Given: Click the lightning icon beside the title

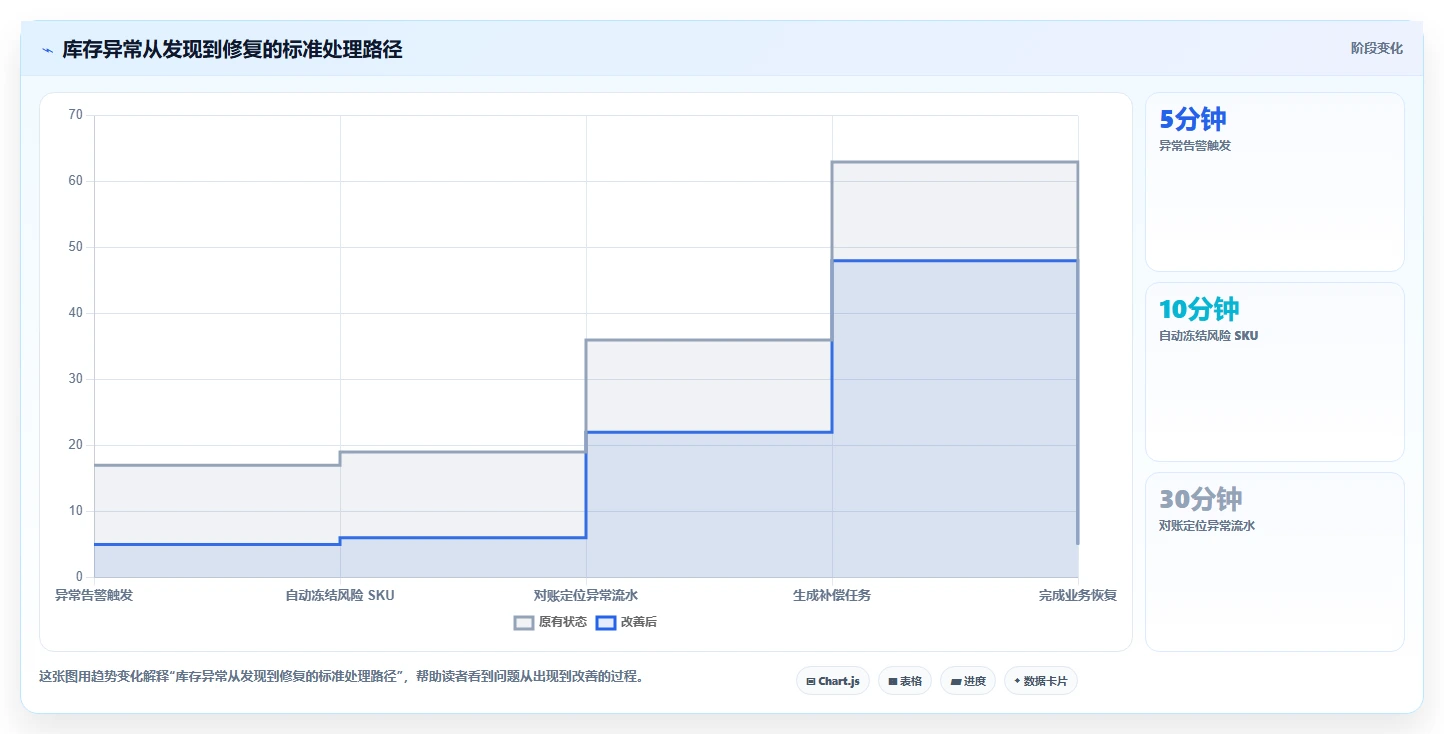Looking at the screenshot, I should pyautogui.click(x=47, y=50).
